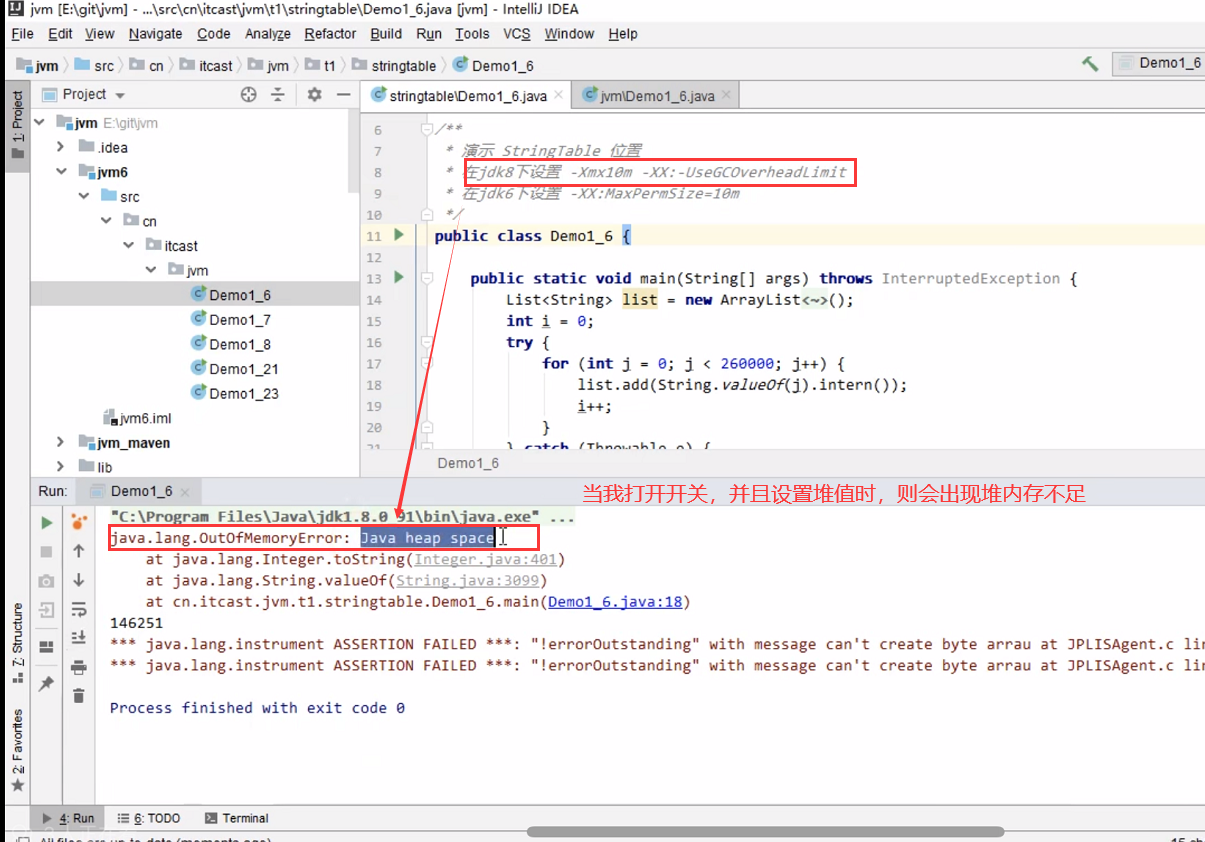Image resolution: width=1205 pixels, height=842 pixels.
Task: Select Demo1_8 in the project tree
Action: point(240,344)
